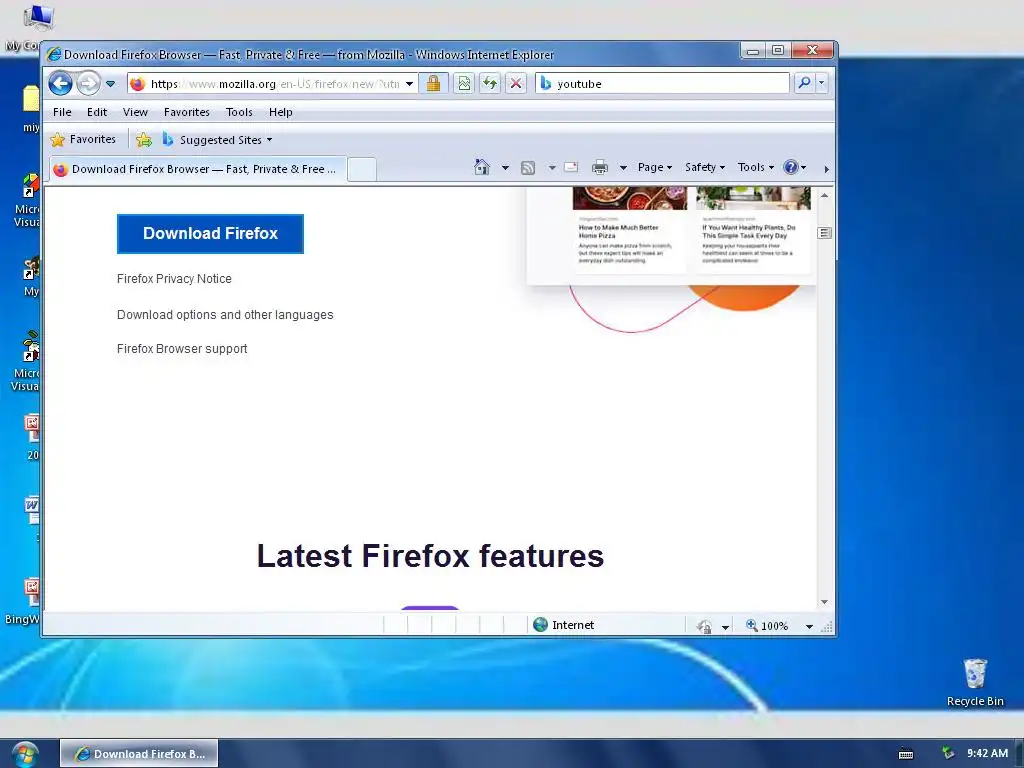Image resolution: width=1024 pixels, height=768 pixels.
Task: Show more command bar items chevron
Action: point(826,169)
